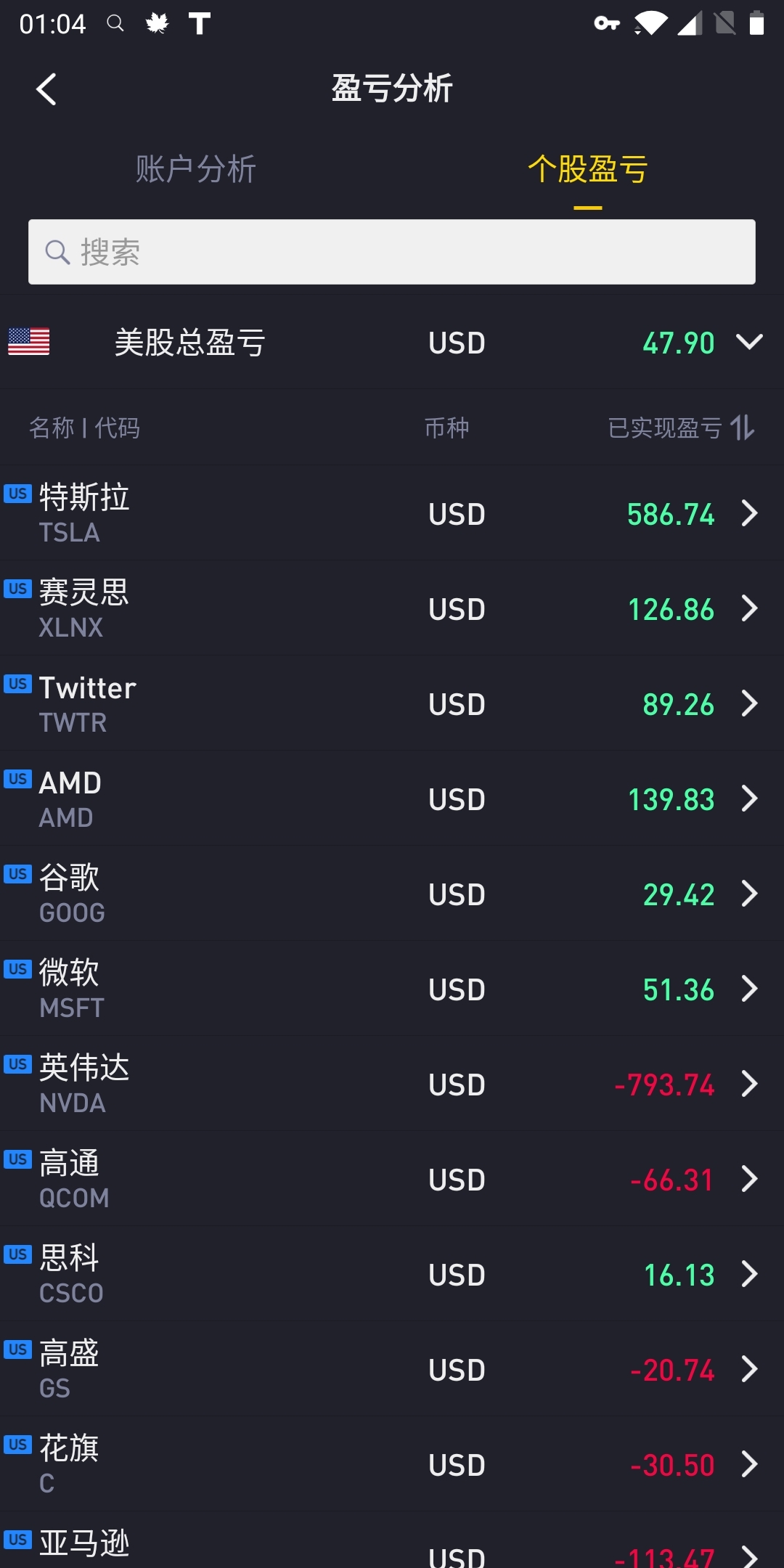The height and width of the screenshot is (1568, 784).
Task: Tap the US badge next to AMD
Action: [x=17, y=779]
